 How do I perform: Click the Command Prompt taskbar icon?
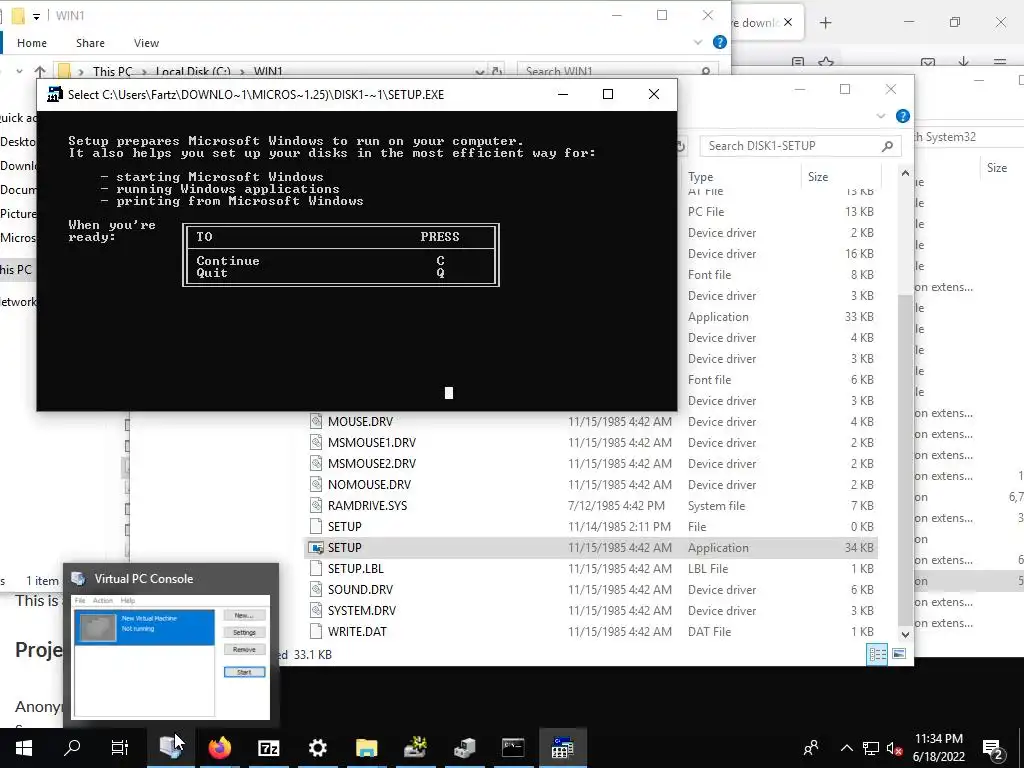(x=513, y=748)
